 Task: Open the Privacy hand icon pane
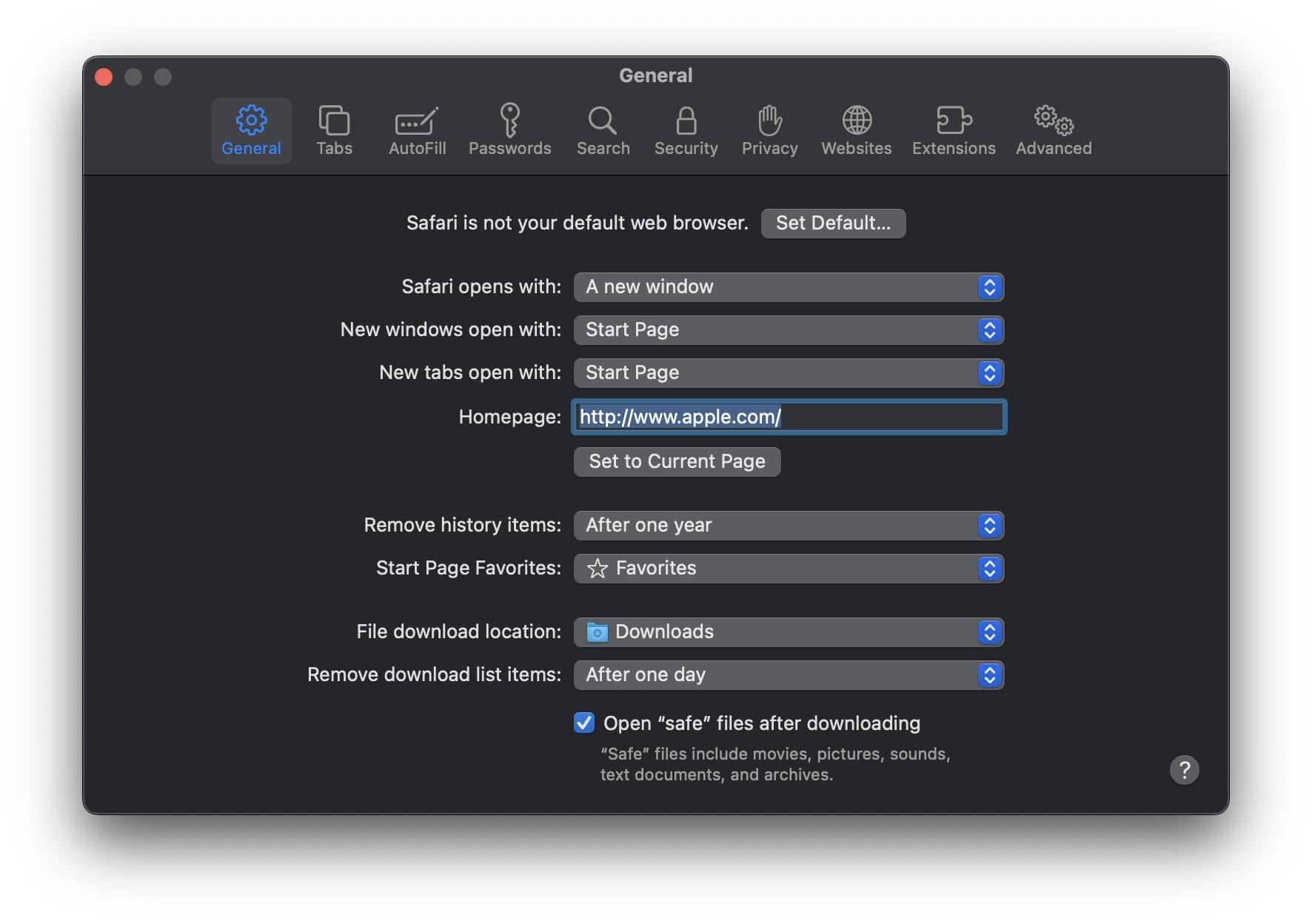(769, 130)
